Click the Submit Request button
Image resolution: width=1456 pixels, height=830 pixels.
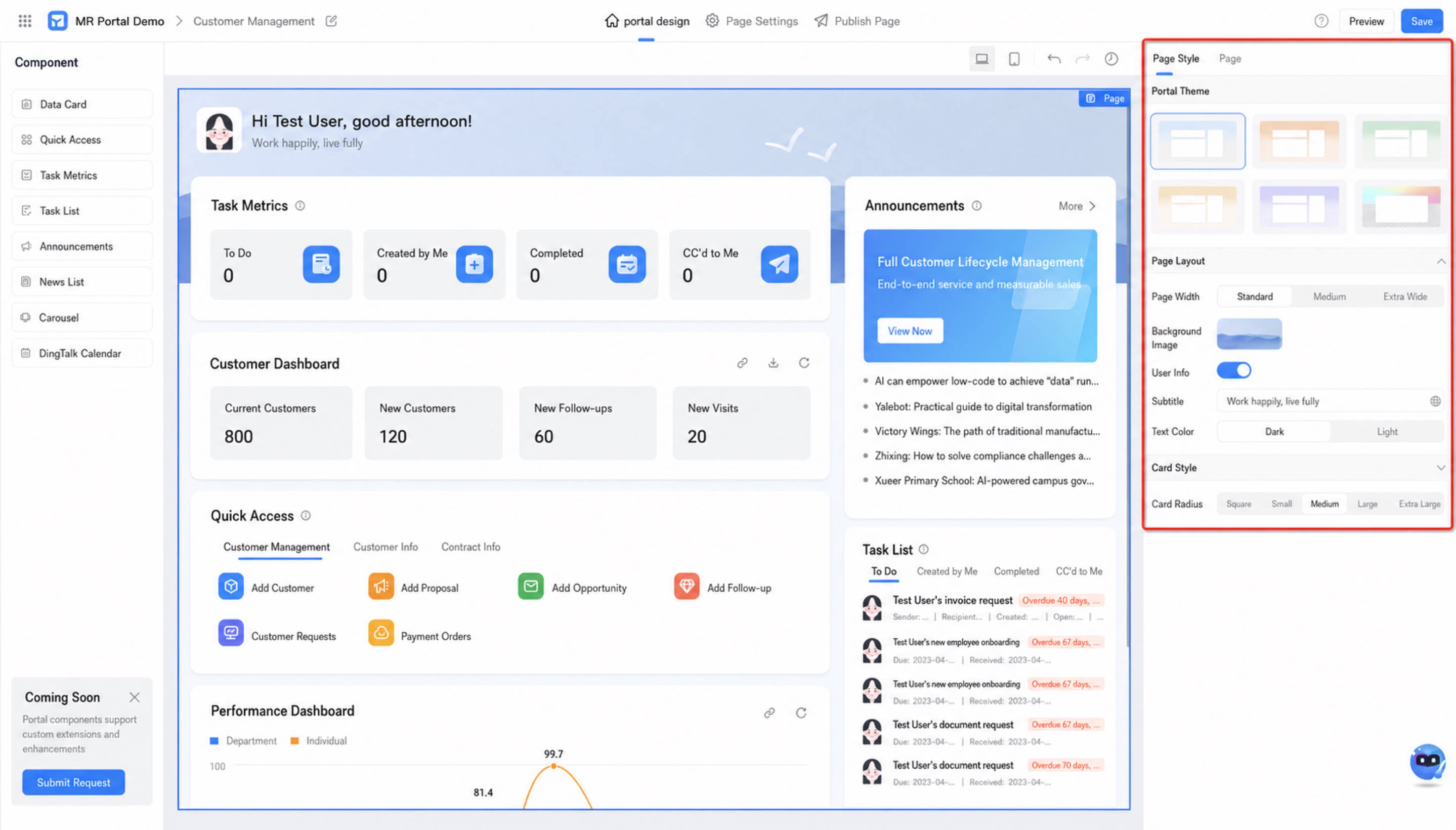[73, 782]
